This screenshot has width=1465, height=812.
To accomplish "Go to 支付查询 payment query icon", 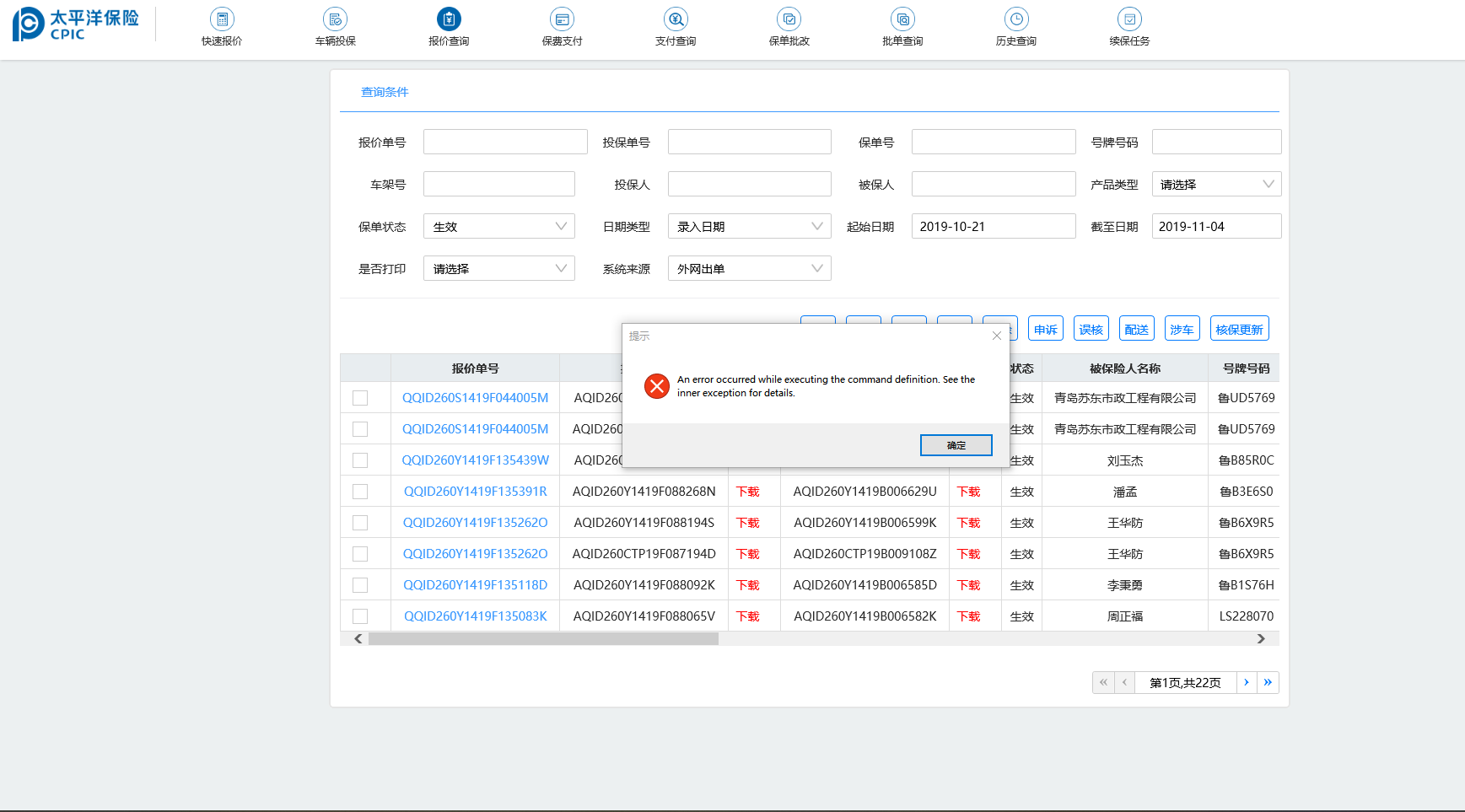I will coord(676,19).
